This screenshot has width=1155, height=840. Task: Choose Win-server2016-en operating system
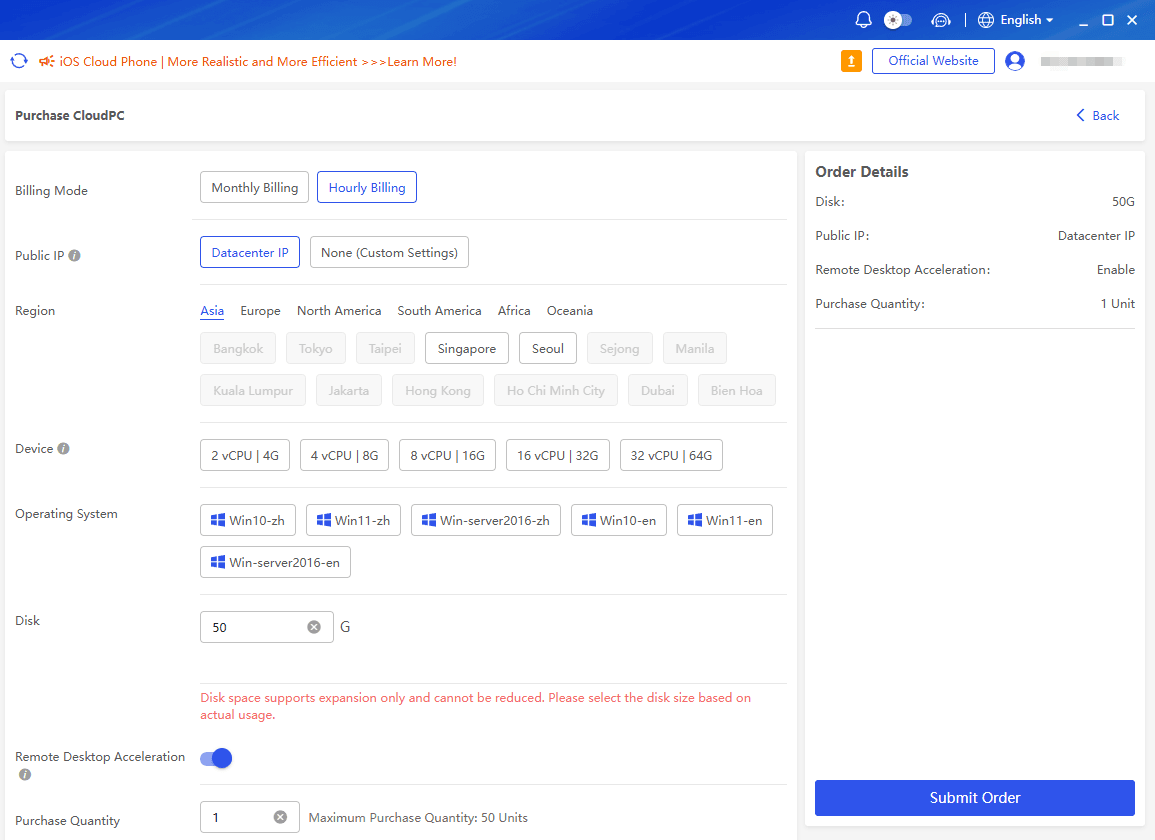pos(275,562)
